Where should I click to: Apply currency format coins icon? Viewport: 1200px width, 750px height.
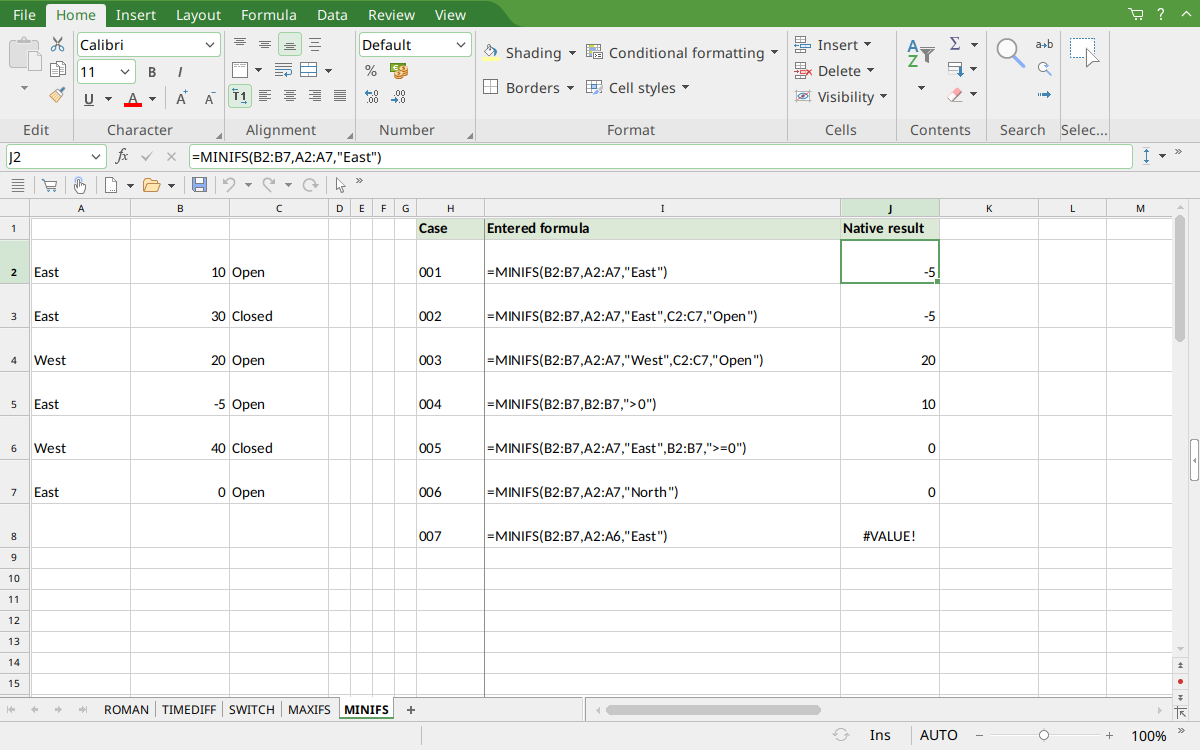(399, 71)
